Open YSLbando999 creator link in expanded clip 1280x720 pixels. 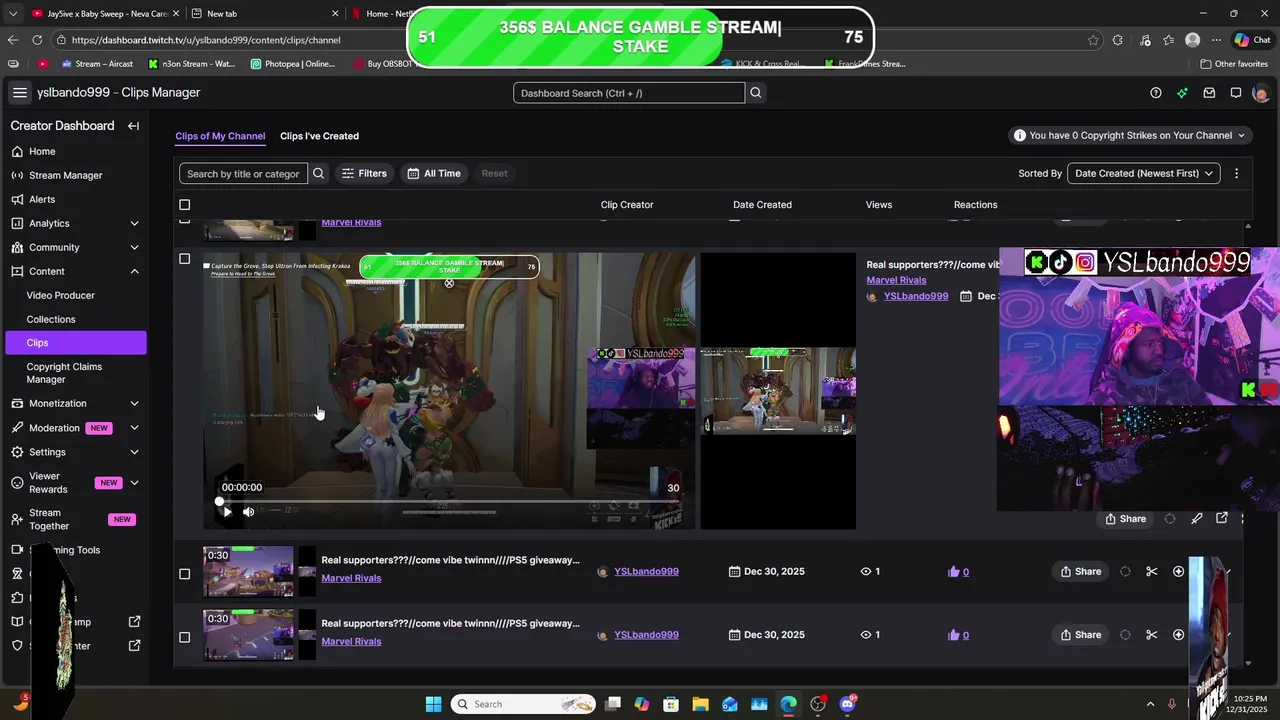(916, 296)
